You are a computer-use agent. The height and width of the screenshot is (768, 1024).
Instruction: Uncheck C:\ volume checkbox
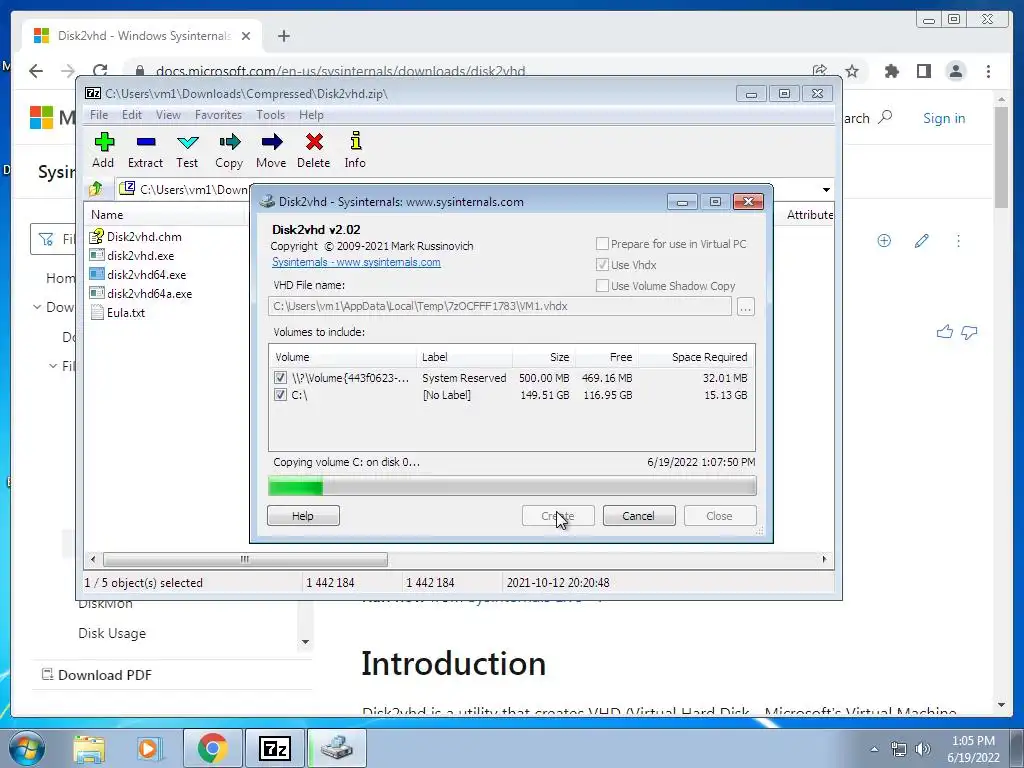pos(280,394)
